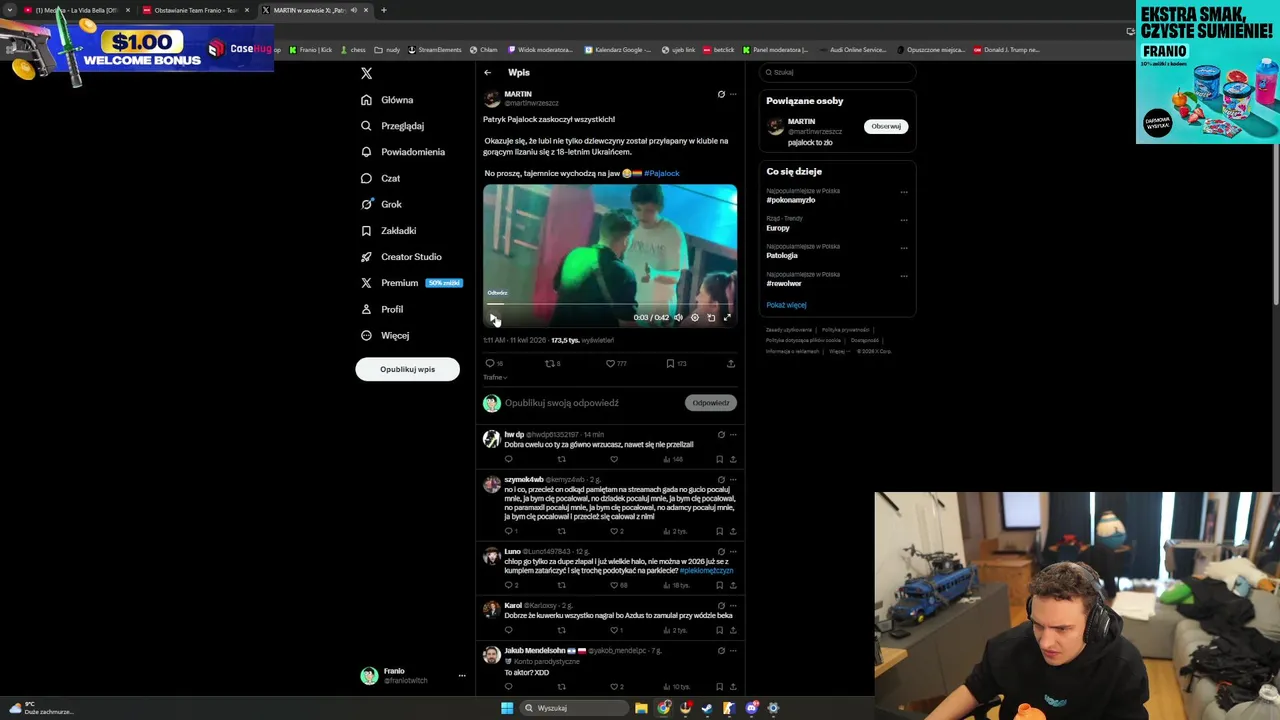
Task: Open video settings gear icon
Action: point(695,318)
